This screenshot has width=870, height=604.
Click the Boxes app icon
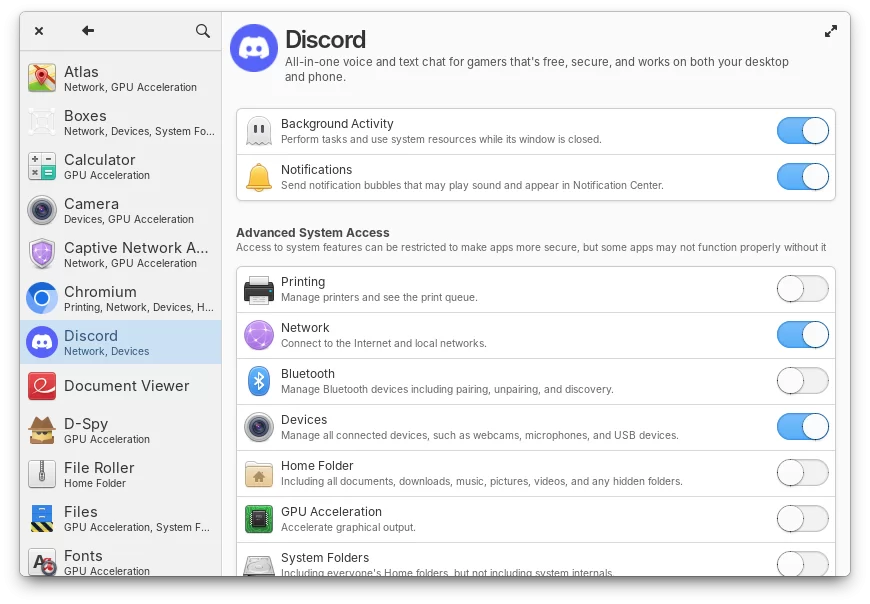[42, 121]
